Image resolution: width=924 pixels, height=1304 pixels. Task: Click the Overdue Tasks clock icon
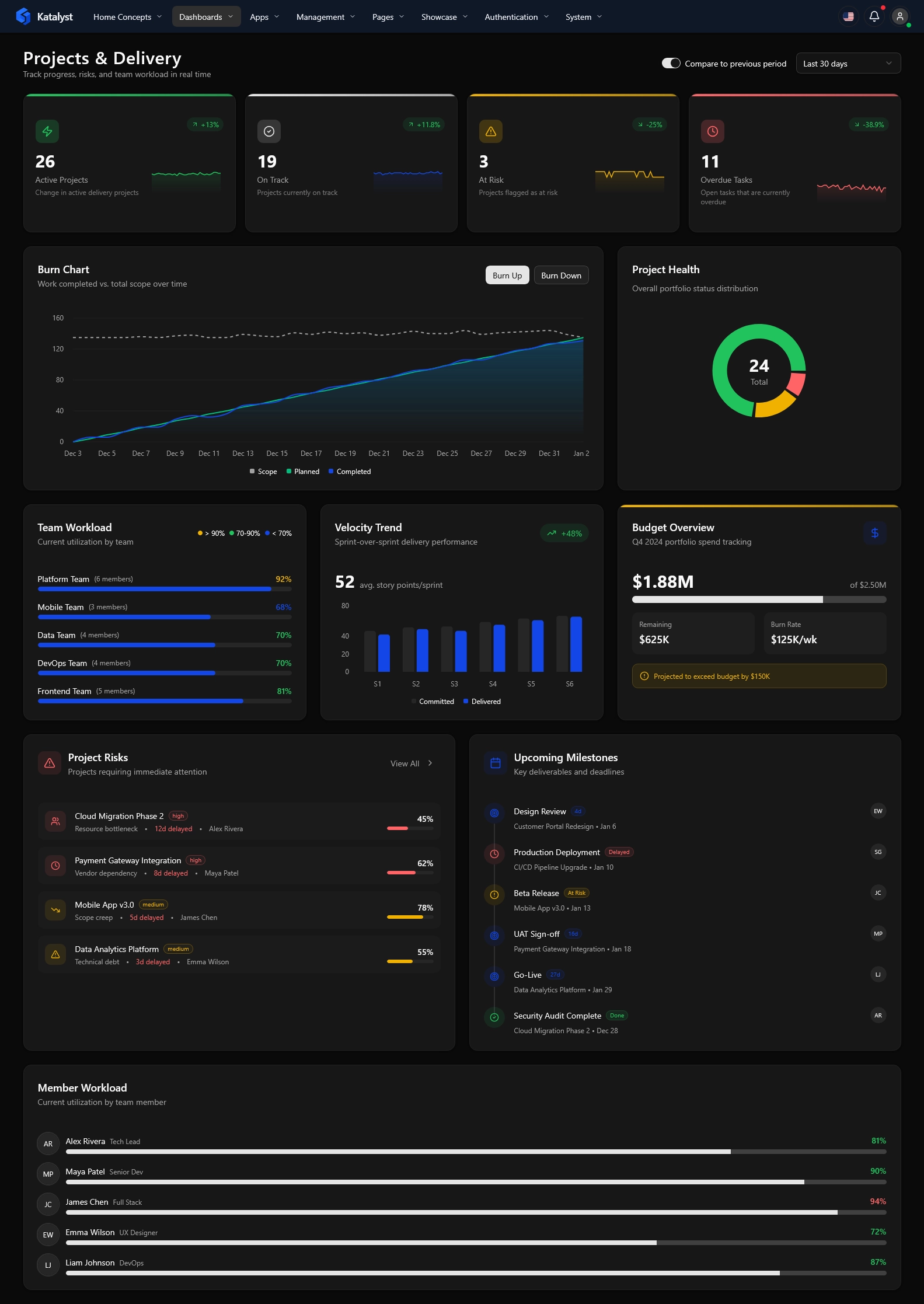[x=712, y=131]
